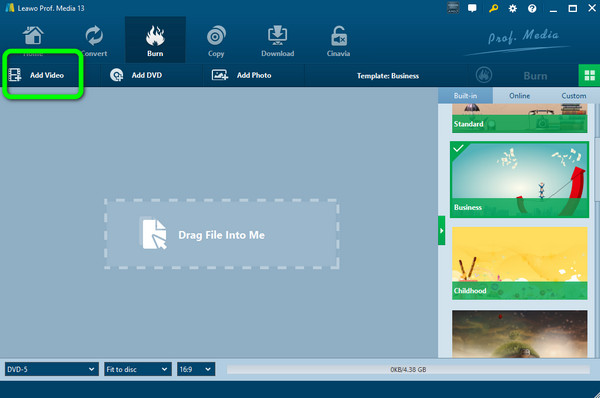Select the Business template thumbnail
This screenshot has width=600, height=398.
pyautogui.click(x=519, y=180)
